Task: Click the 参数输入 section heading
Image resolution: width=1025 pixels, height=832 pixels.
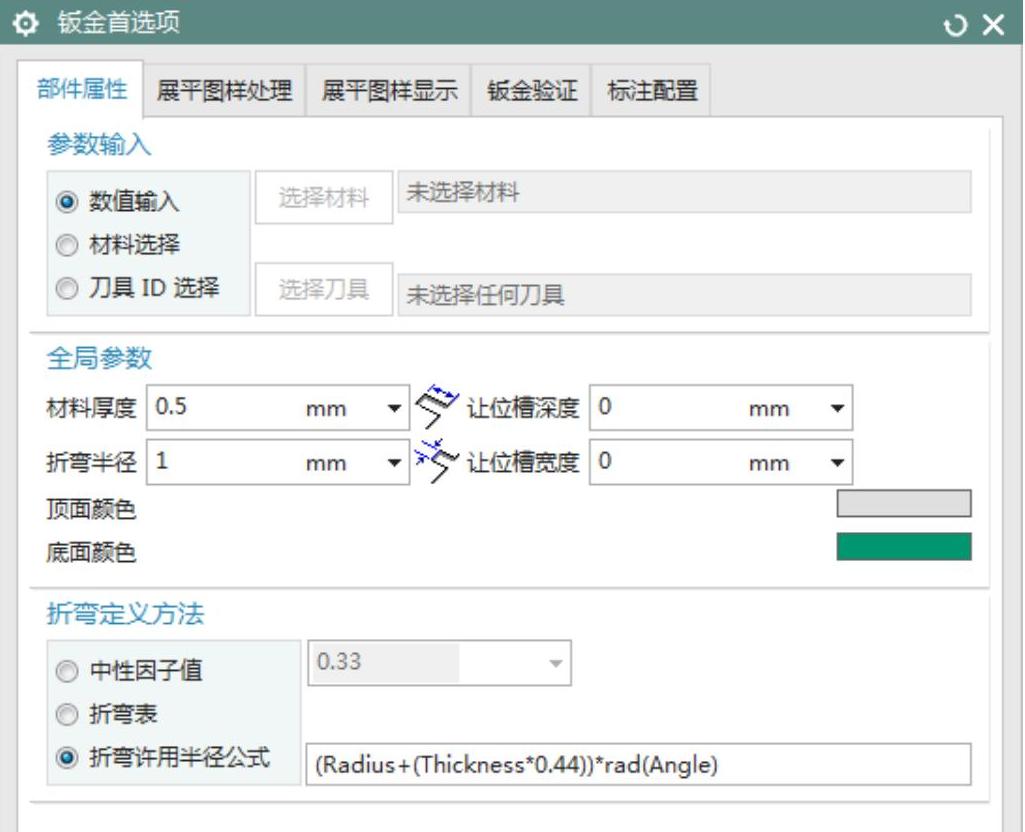Action: click(x=99, y=144)
